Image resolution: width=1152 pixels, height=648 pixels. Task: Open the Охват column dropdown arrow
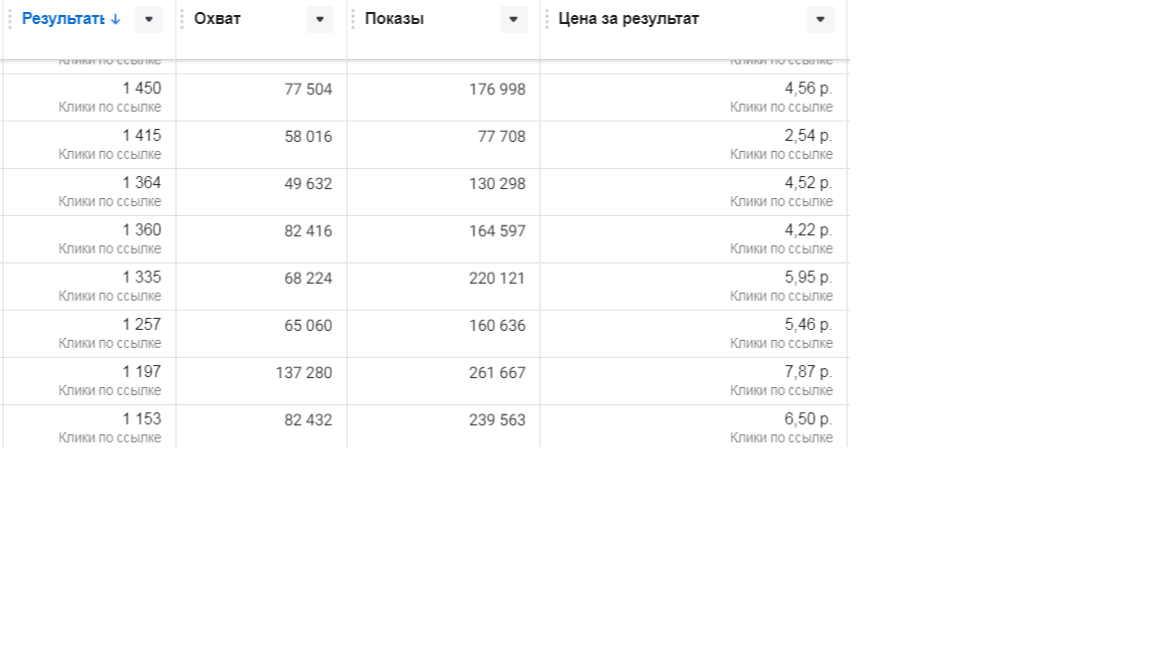click(x=320, y=19)
